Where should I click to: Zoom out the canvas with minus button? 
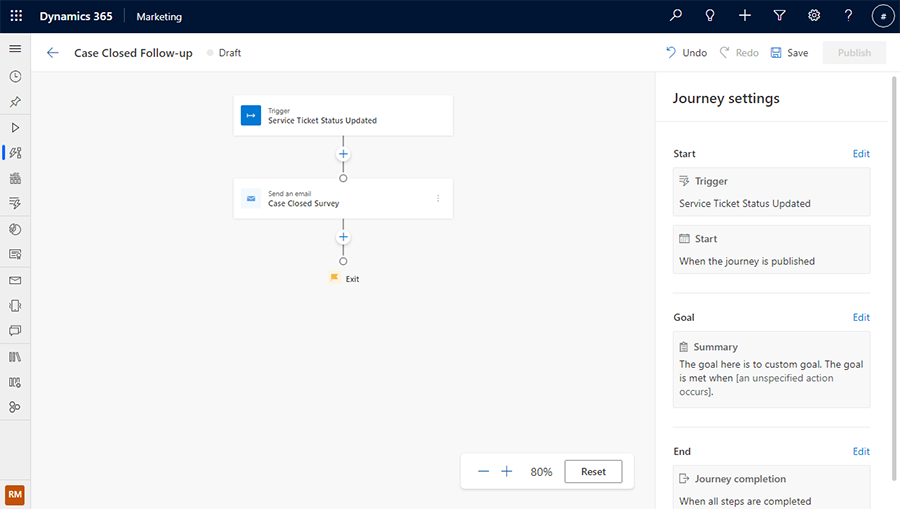pyautogui.click(x=484, y=472)
